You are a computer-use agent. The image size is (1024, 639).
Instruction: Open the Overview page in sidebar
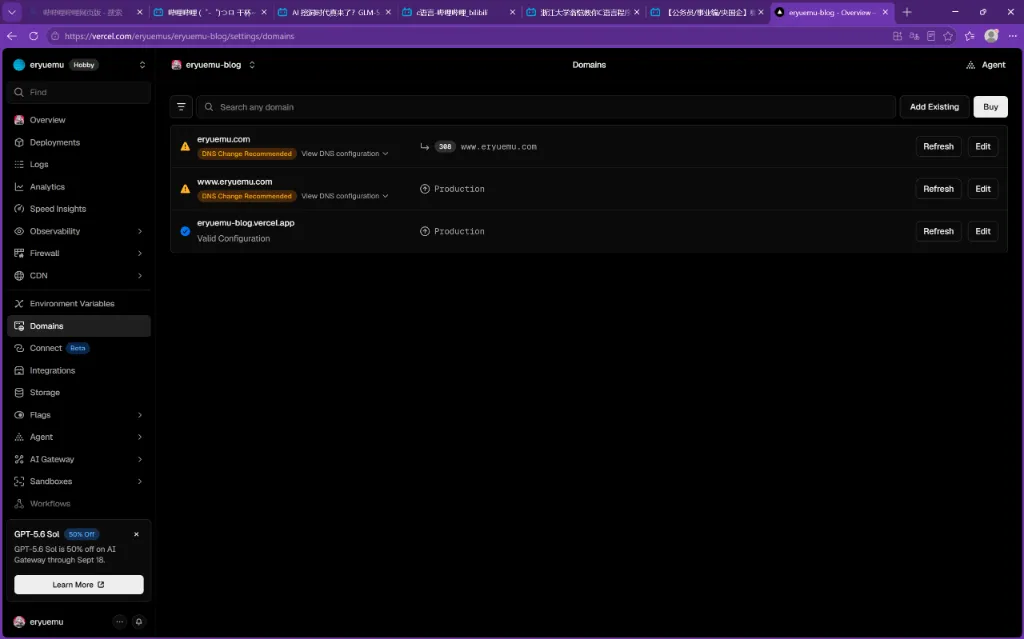click(x=79, y=120)
